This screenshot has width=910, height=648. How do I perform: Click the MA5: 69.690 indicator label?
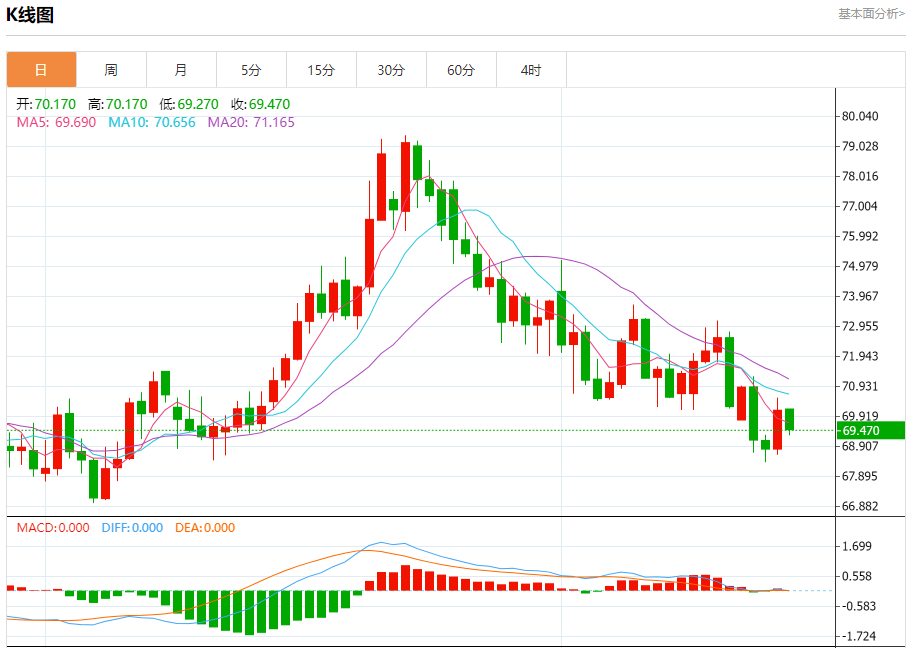[56, 122]
